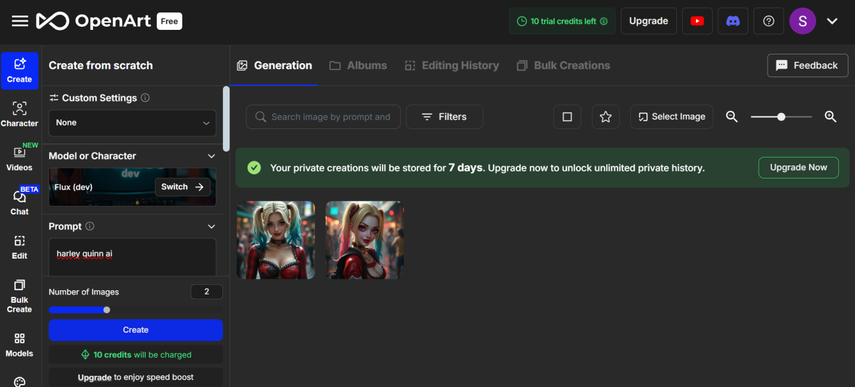
Task: Click the Number of Images value box
Action: 207,292
